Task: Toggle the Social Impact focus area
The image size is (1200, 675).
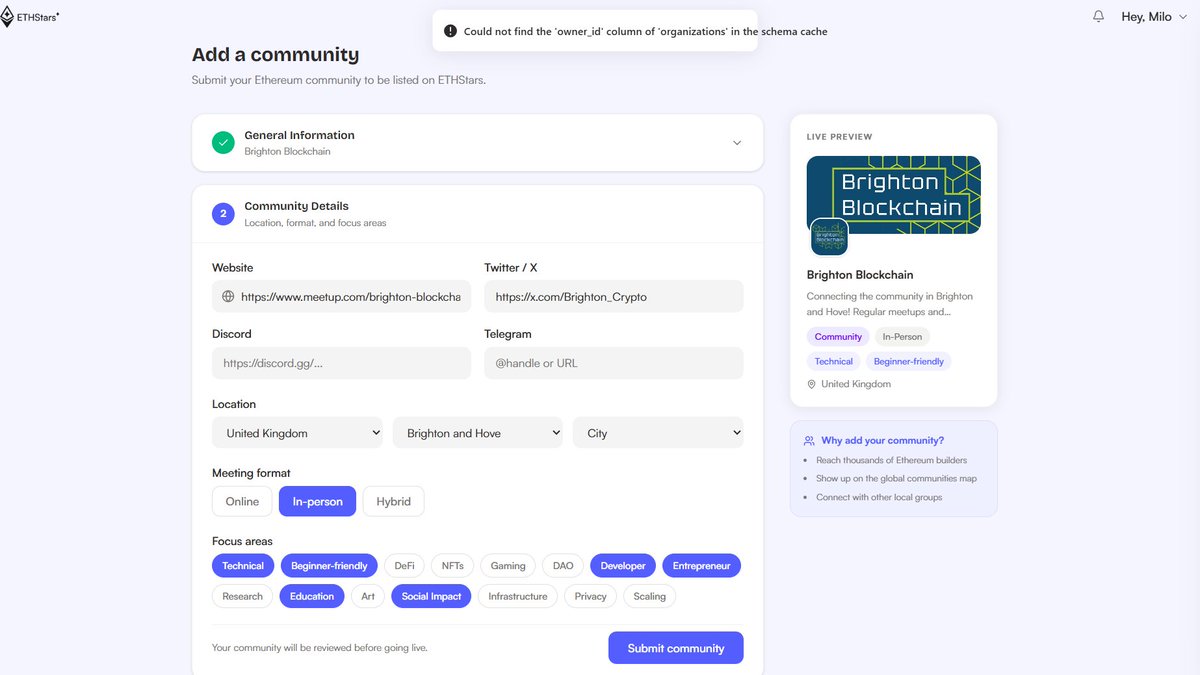Action: [x=431, y=596]
